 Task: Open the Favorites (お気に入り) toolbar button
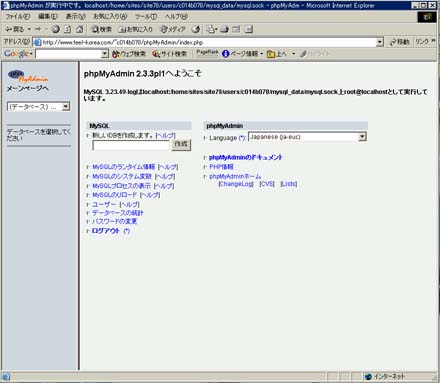pyautogui.click(x=136, y=29)
